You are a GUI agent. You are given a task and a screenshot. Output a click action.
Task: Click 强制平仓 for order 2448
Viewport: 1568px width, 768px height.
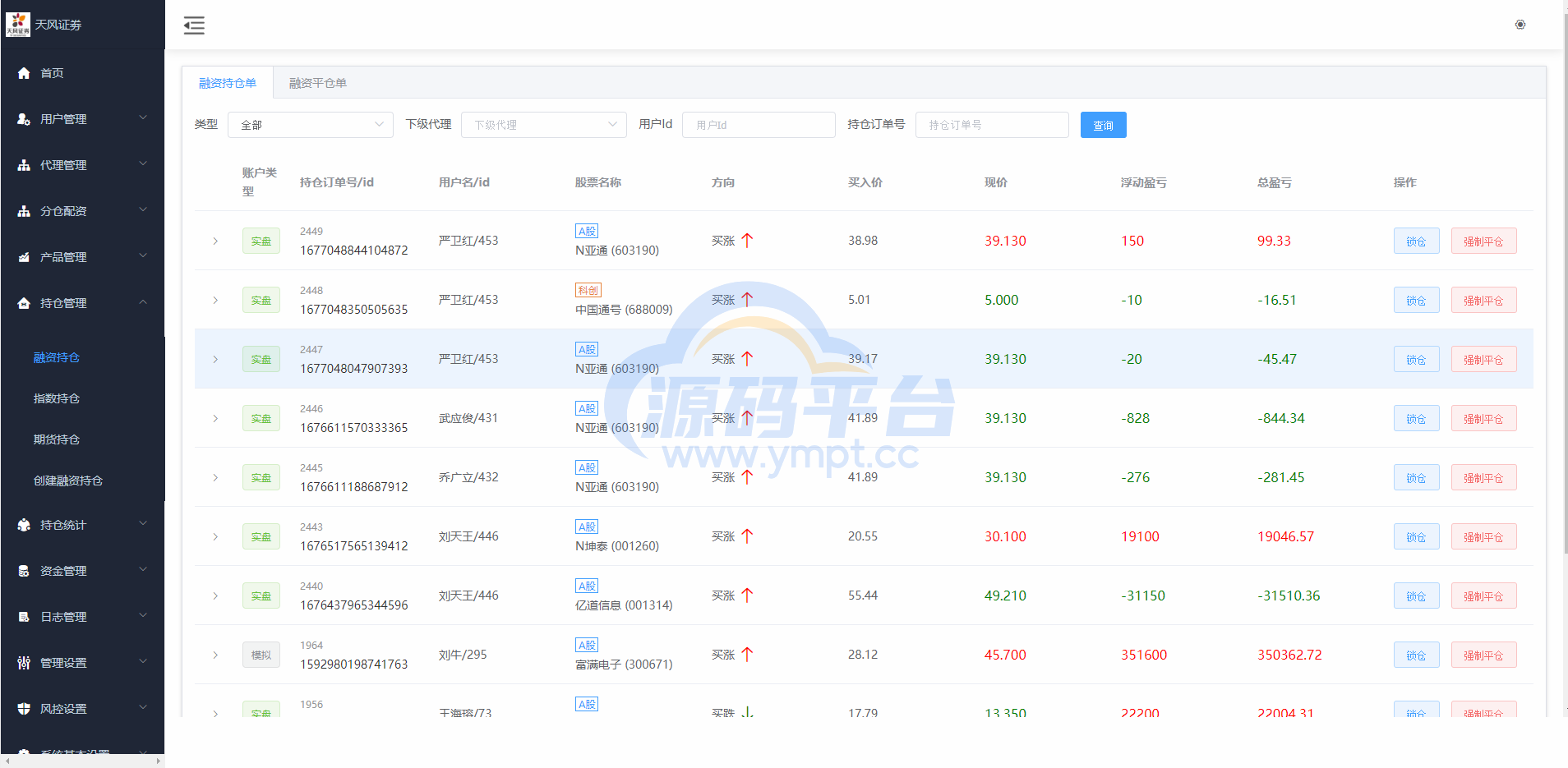coord(1483,301)
